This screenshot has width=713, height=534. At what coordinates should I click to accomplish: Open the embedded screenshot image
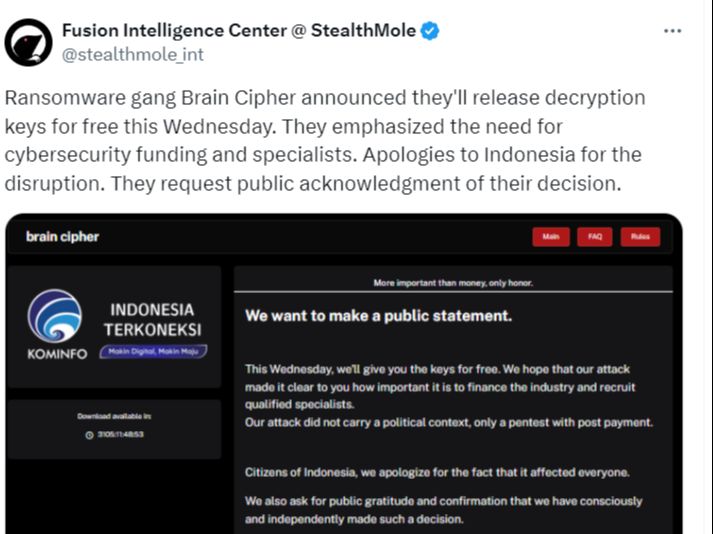tap(344, 373)
